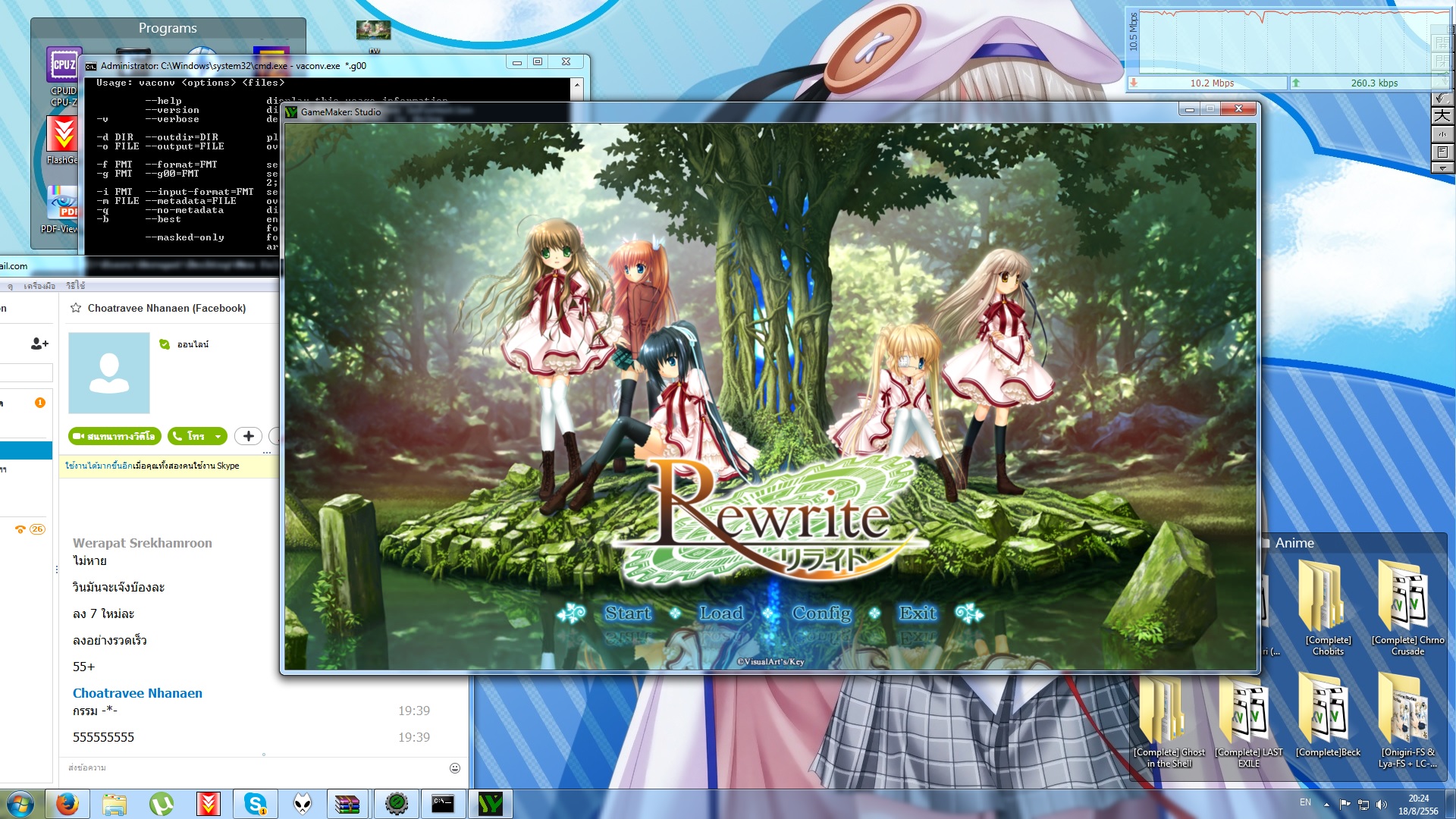
Task: Open foobar2000 alien icon on taskbar
Action: click(x=303, y=804)
